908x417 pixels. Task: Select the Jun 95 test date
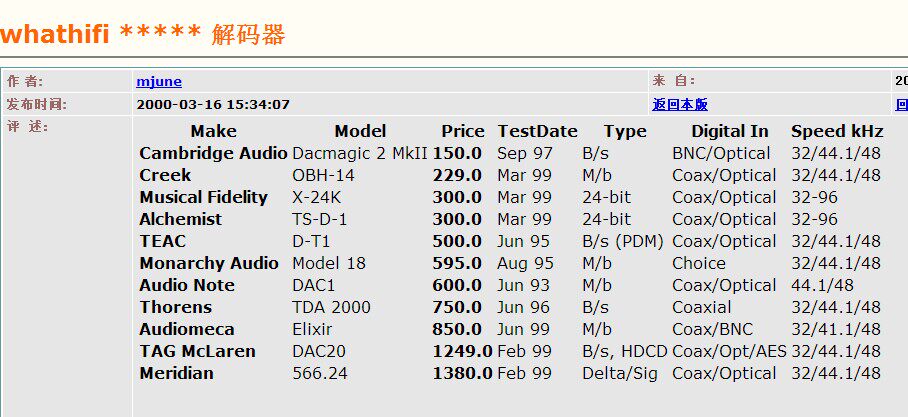pos(523,242)
